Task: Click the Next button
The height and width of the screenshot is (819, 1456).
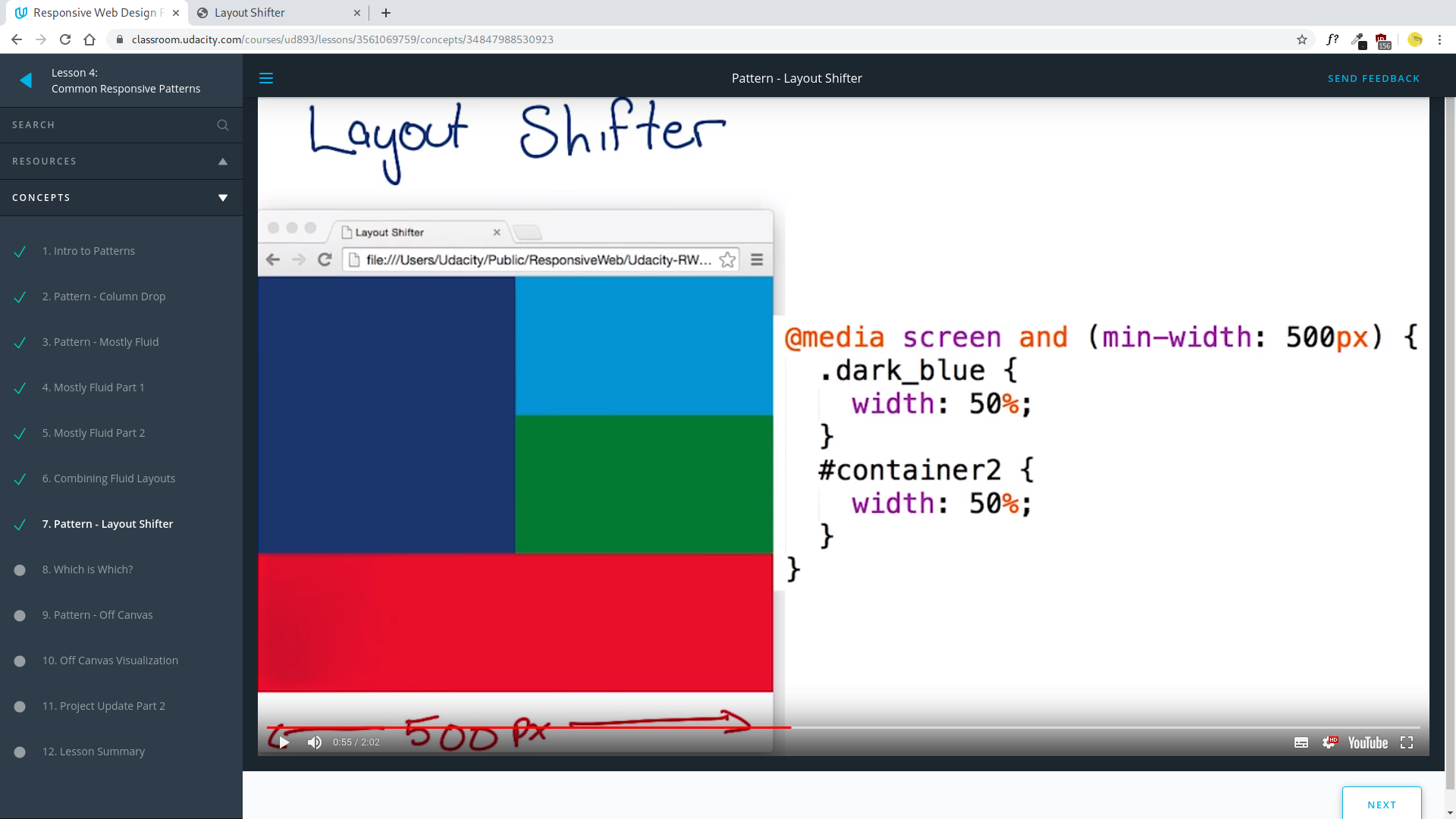Action: click(x=1382, y=804)
